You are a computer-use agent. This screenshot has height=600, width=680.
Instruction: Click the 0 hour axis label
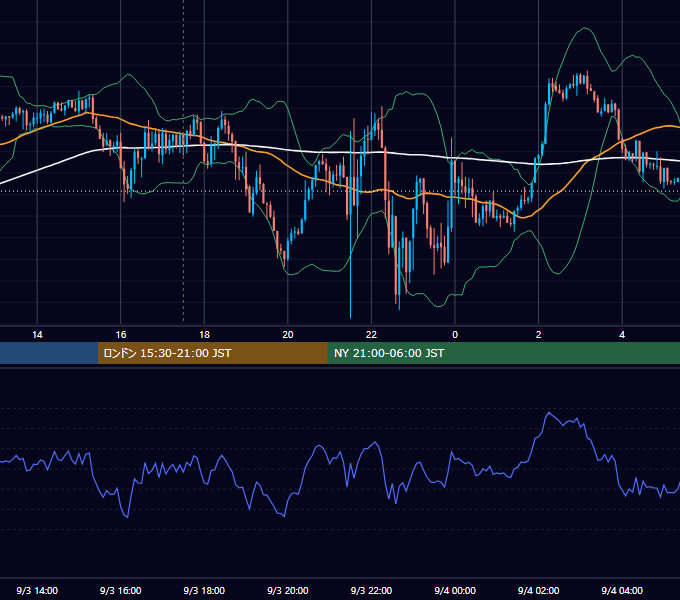pos(455,335)
